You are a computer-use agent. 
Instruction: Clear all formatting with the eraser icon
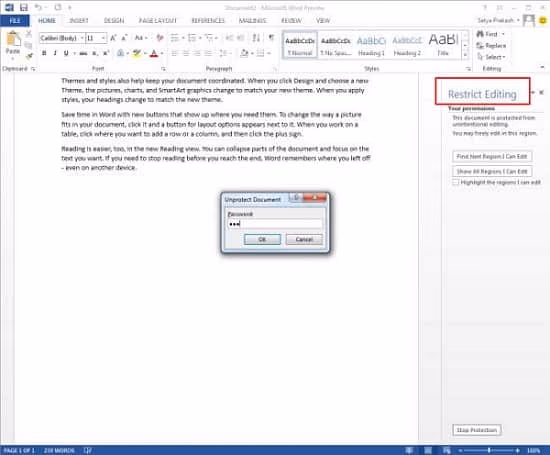160,38
